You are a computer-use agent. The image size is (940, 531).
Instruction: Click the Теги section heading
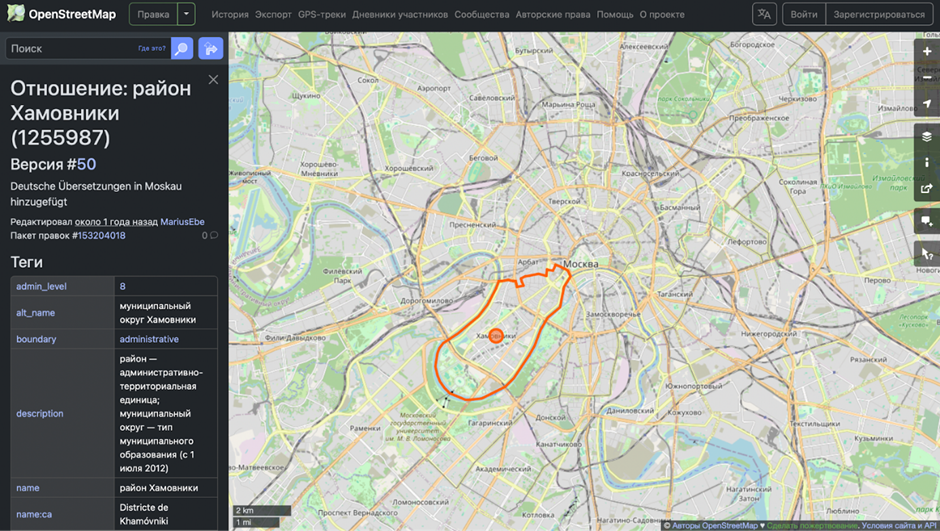click(26, 262)
